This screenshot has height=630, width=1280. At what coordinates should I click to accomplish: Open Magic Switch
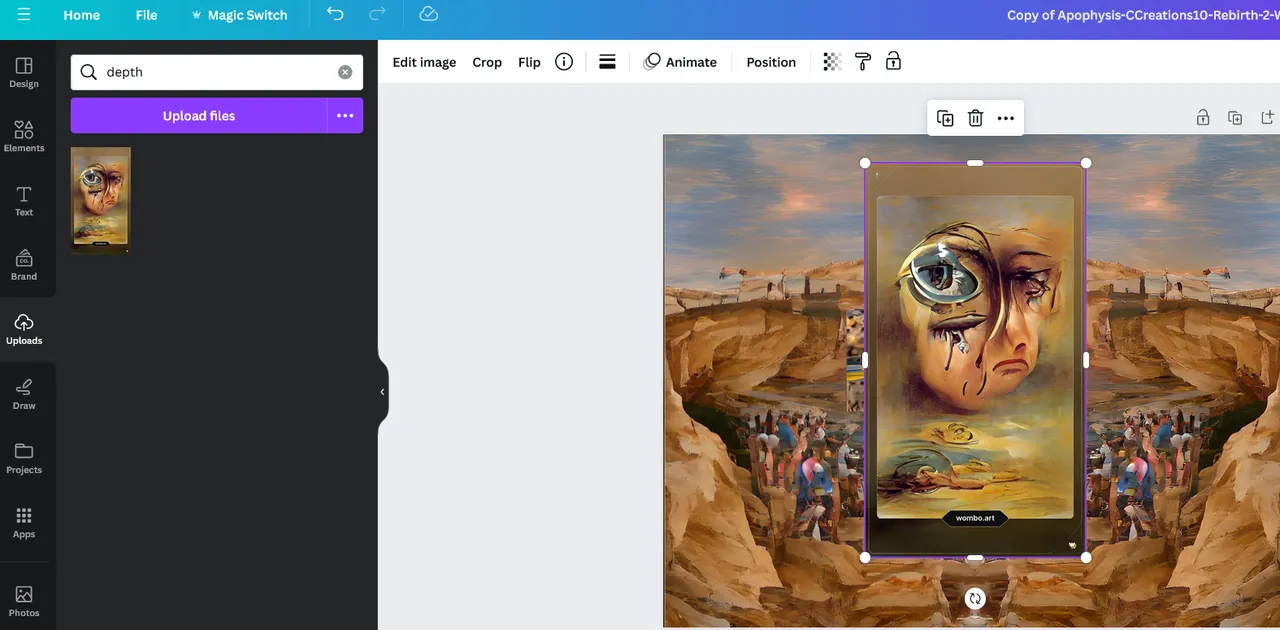[x=238, y=15]
